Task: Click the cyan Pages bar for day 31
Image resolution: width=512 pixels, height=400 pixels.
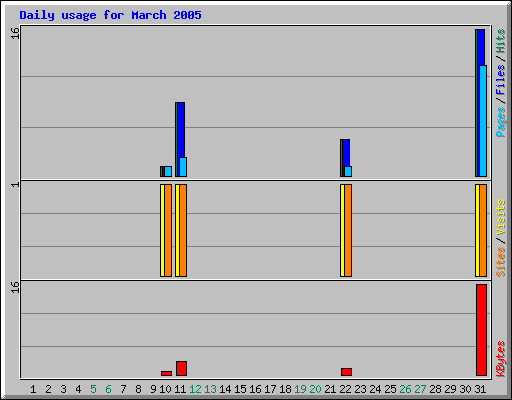Action: pos(483,121)
